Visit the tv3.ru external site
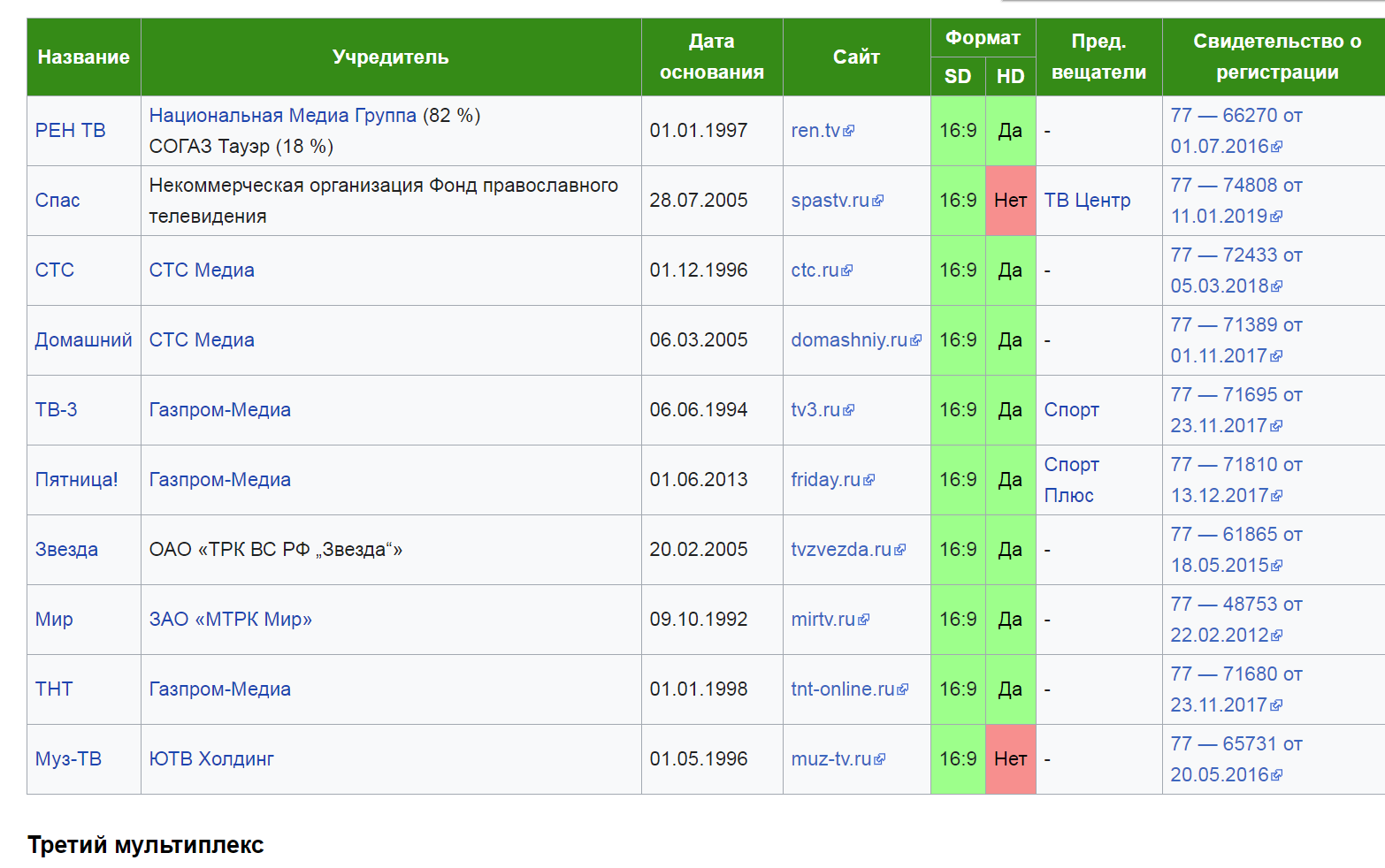This screenshot has width=1385, height=868. point(822,410)
